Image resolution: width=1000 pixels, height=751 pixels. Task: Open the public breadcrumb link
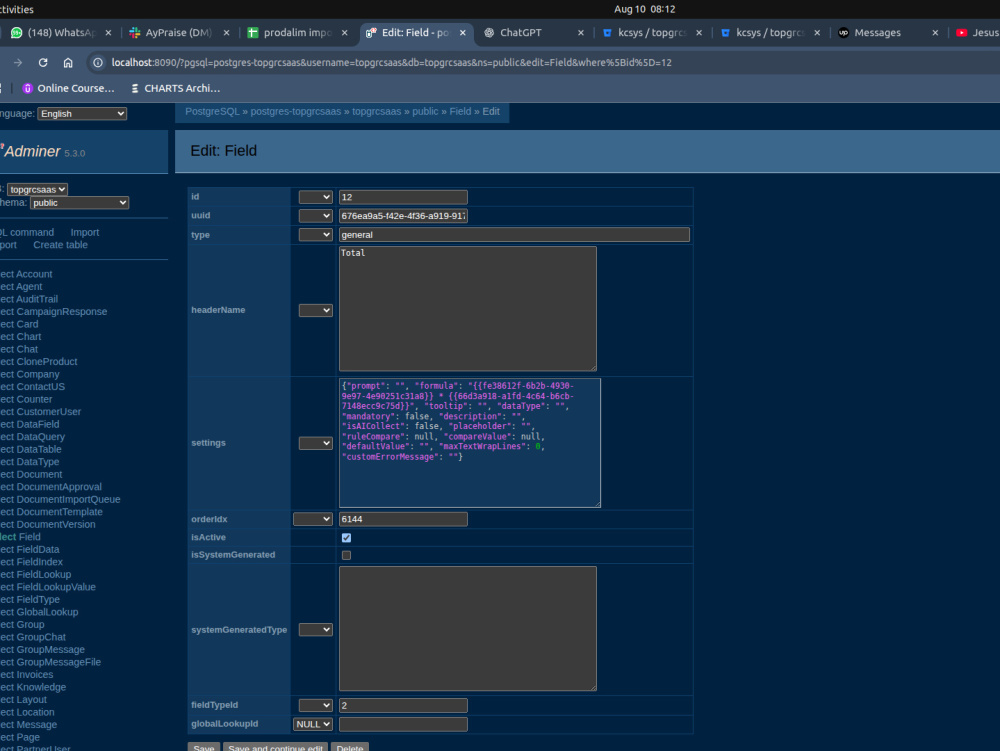pos(425,112)
